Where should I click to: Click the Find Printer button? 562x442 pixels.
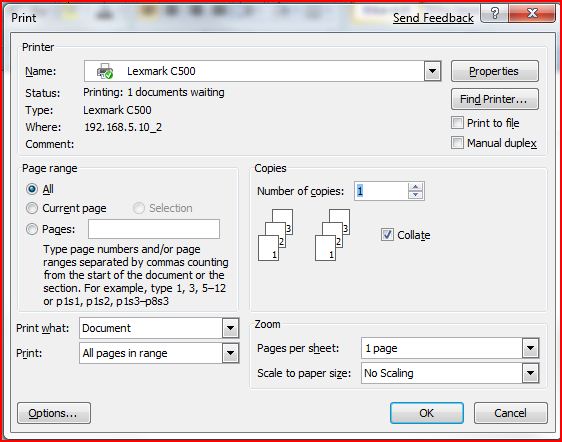pos(495,99)
